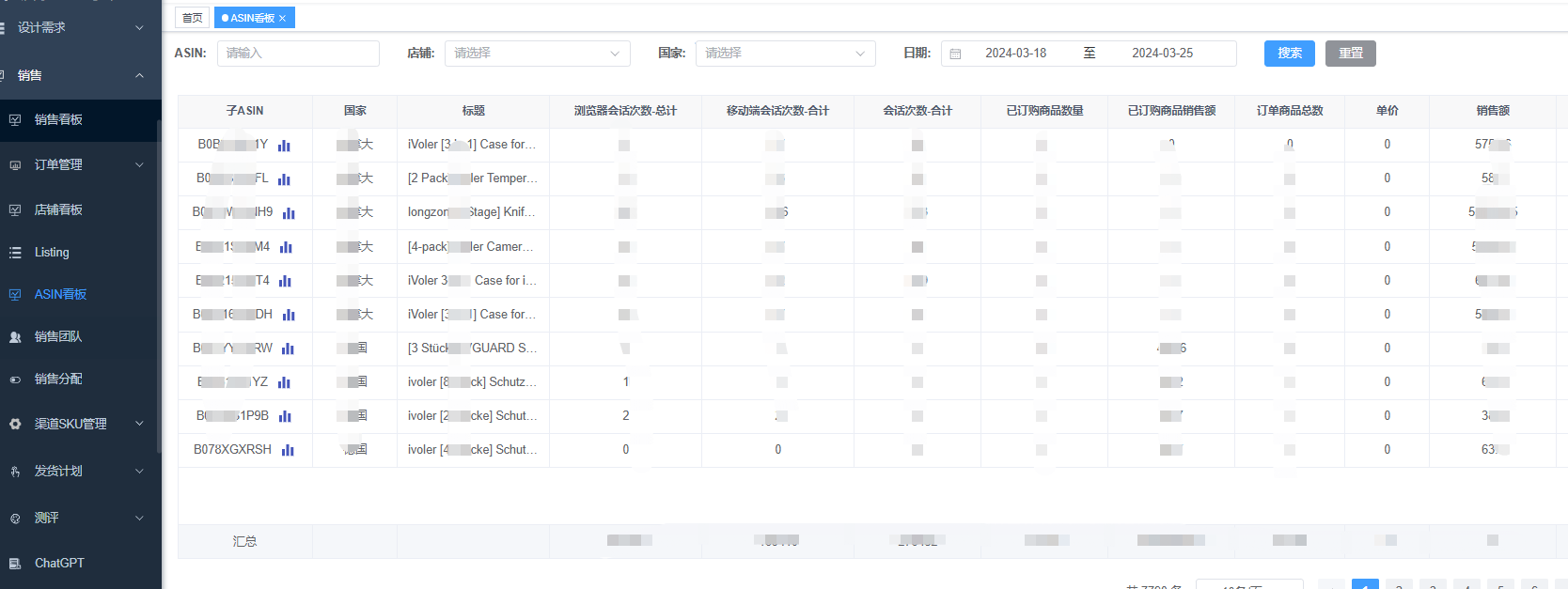Screen dimensions: 1568x589
Task: Close the ASIN看板 tab
Action: pos(282,18)
